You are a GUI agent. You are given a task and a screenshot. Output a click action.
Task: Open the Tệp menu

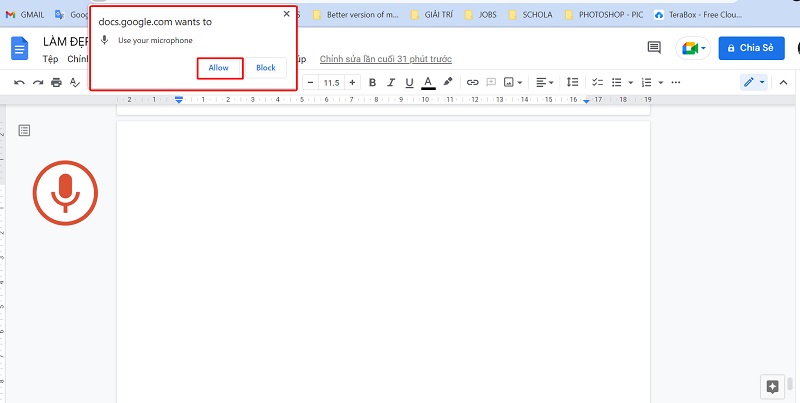(x=50, y=59)
